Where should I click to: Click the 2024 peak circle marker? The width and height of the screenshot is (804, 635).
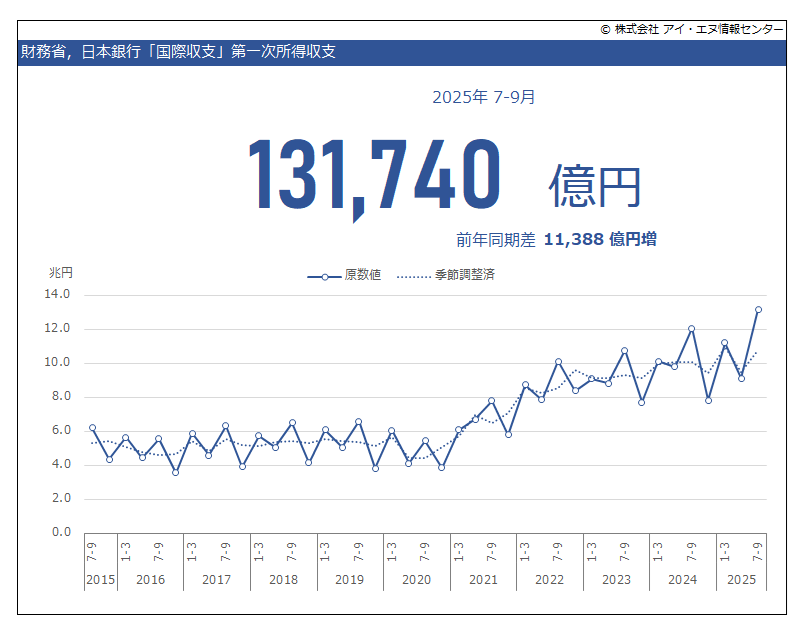(691, 328)
